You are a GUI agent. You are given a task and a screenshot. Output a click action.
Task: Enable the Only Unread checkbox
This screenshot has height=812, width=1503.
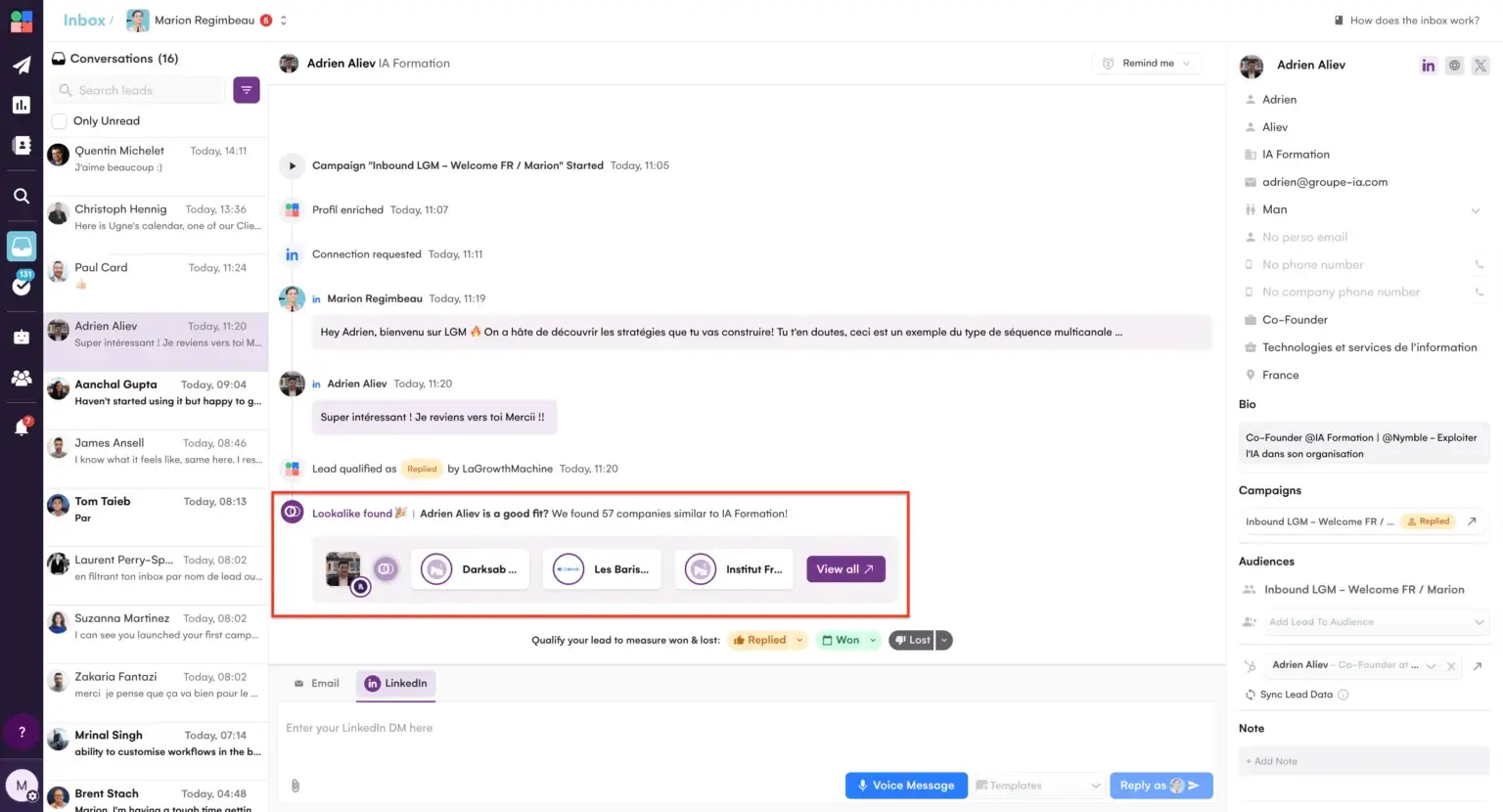point(60,121)
